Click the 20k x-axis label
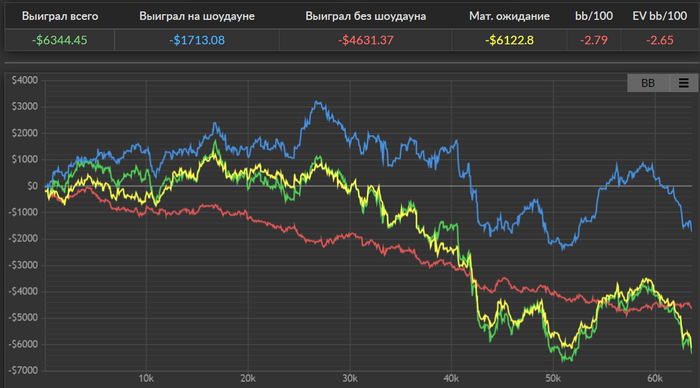Image resolution: width=700 pixels, height=388 pixels. click(x=248, y=379)
